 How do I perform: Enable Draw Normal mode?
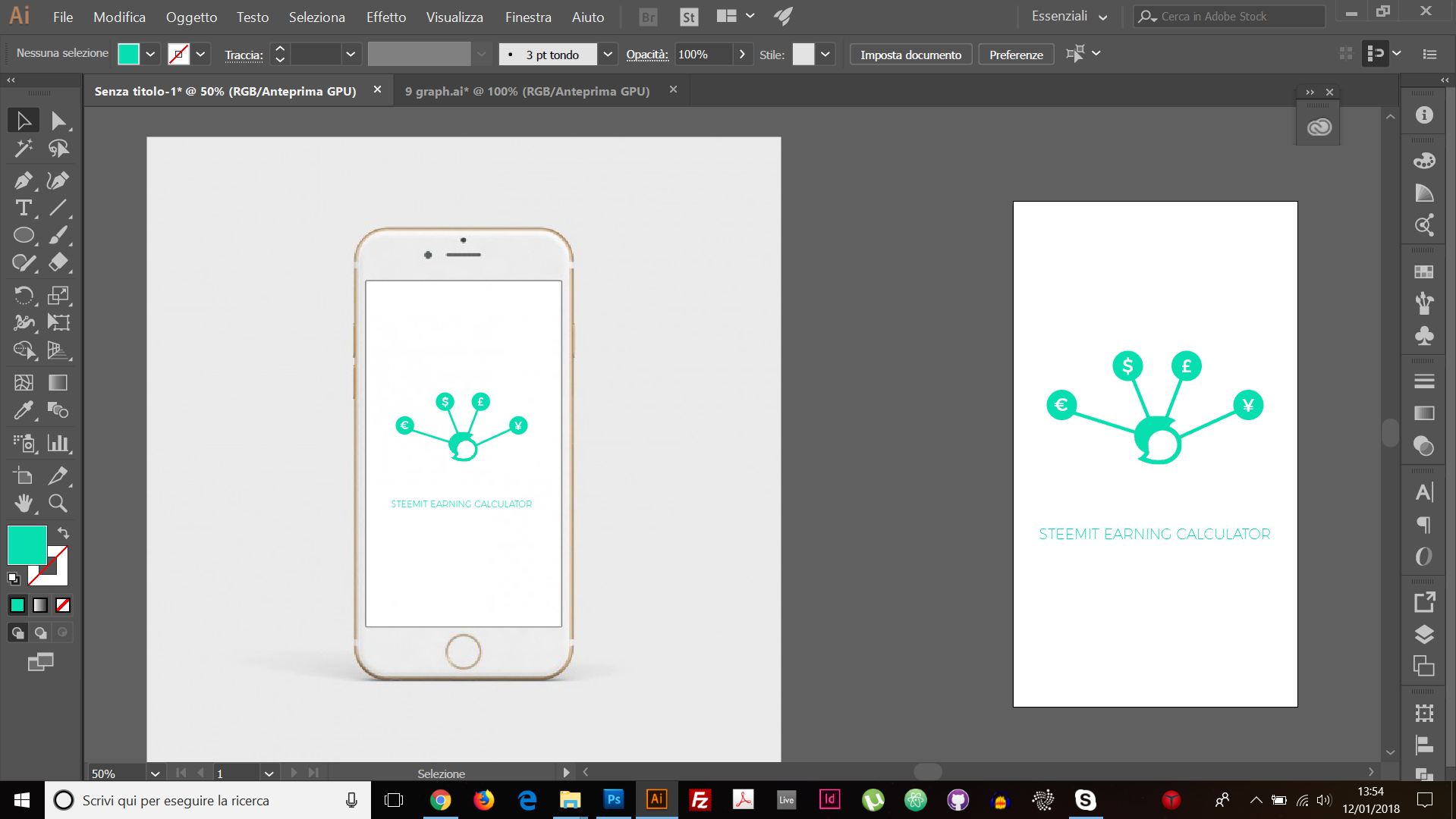[x=17, y=632]
